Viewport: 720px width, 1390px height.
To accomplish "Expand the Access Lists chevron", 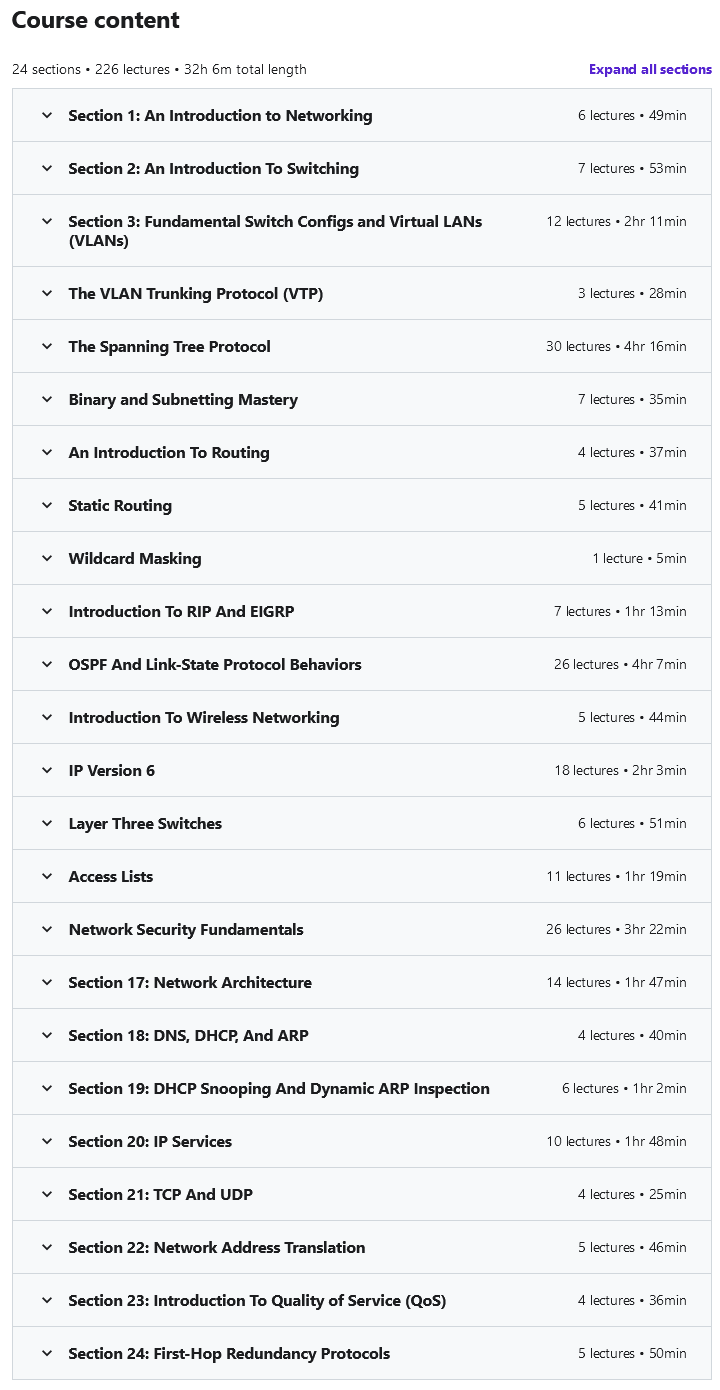I will 47,877.
